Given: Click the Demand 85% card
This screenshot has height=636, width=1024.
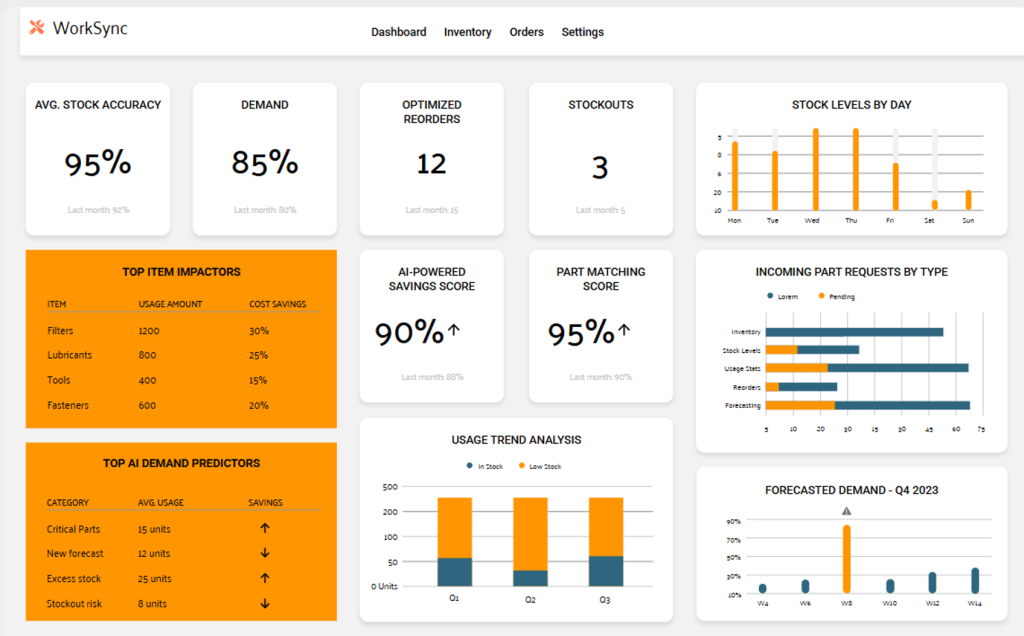Looking at the screenshot, I should click(264, 160).
